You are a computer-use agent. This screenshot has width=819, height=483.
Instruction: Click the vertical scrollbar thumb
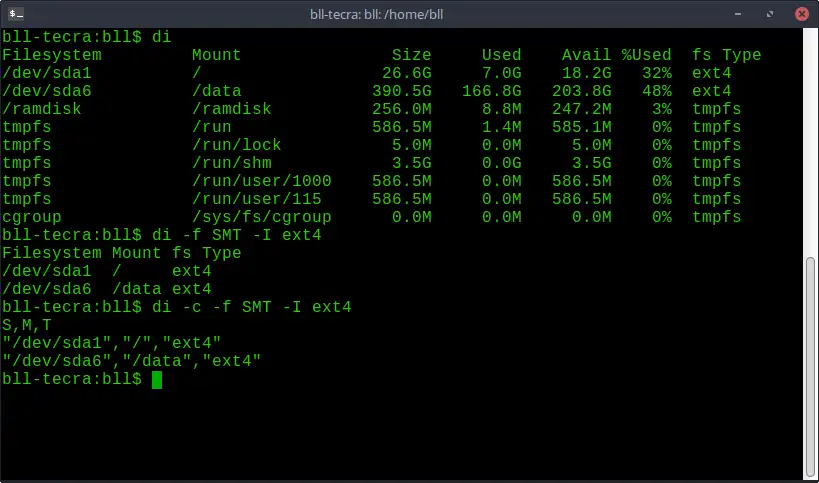[810, 367]
